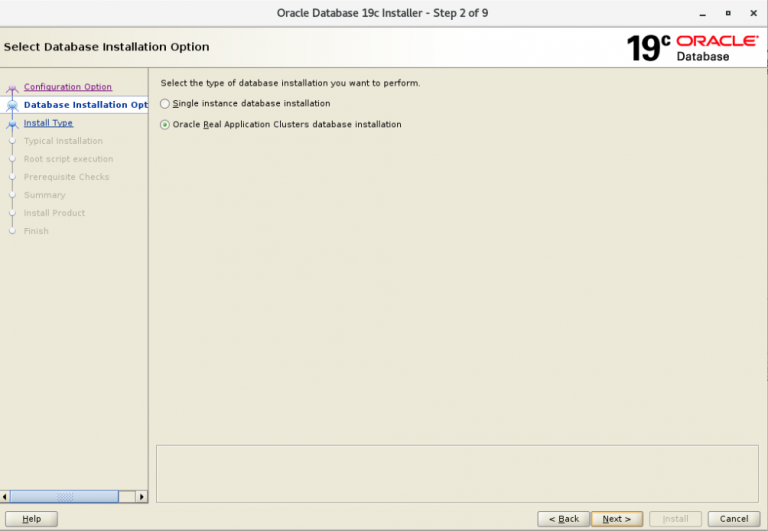This screenshot has height=531, width=768.
Task: Click the Next button
Action: [616, 519]
